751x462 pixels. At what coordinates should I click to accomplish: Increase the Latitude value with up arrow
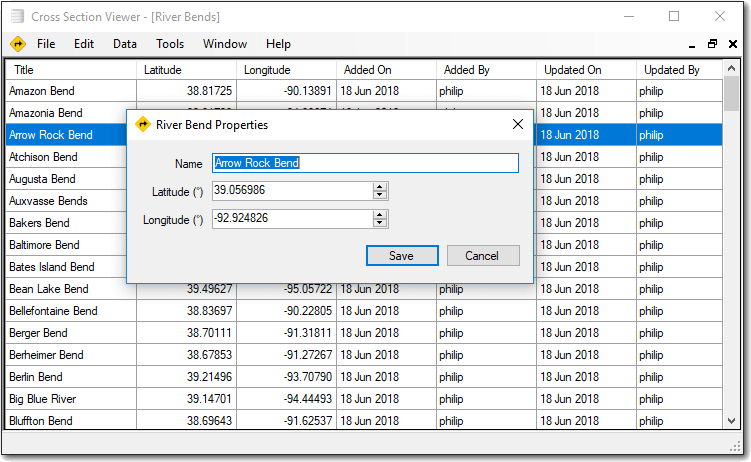380,186
